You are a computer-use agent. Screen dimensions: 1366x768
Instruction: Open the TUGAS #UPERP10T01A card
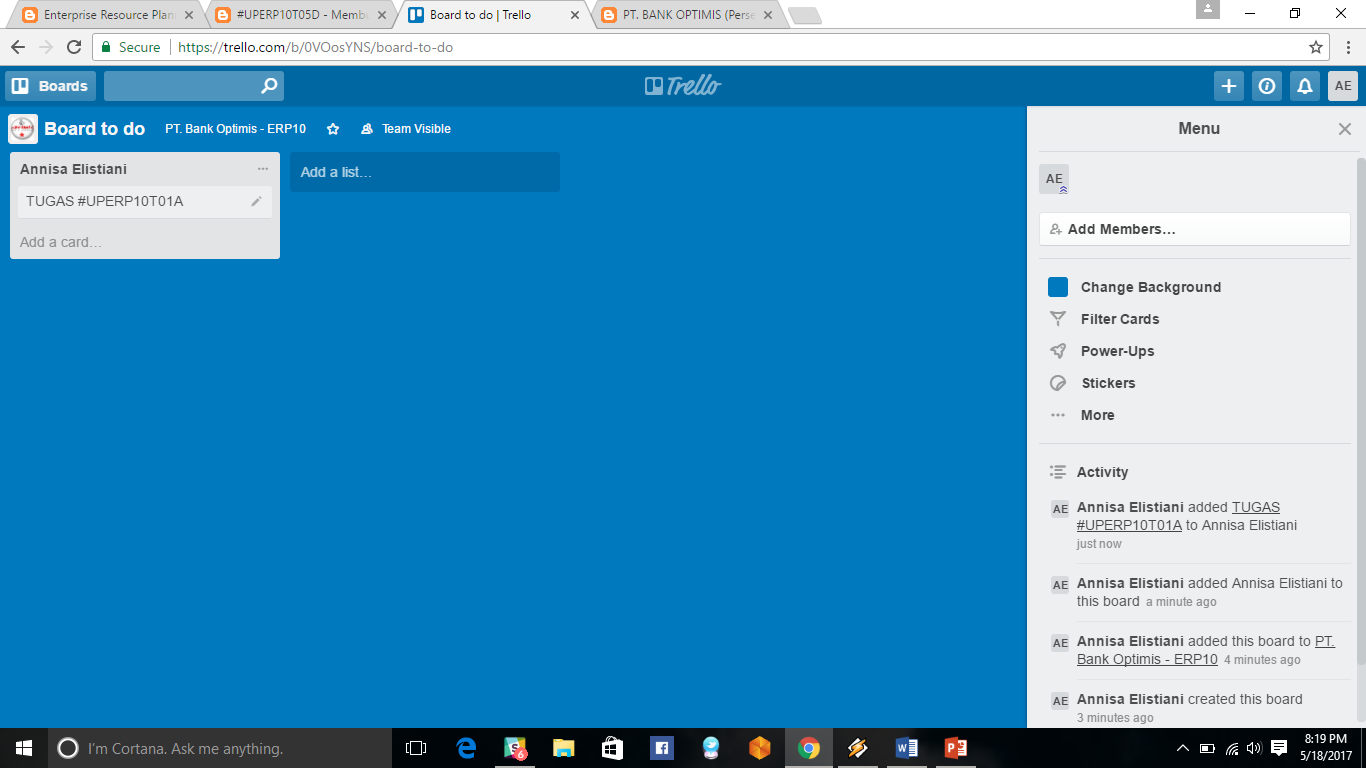145,201
